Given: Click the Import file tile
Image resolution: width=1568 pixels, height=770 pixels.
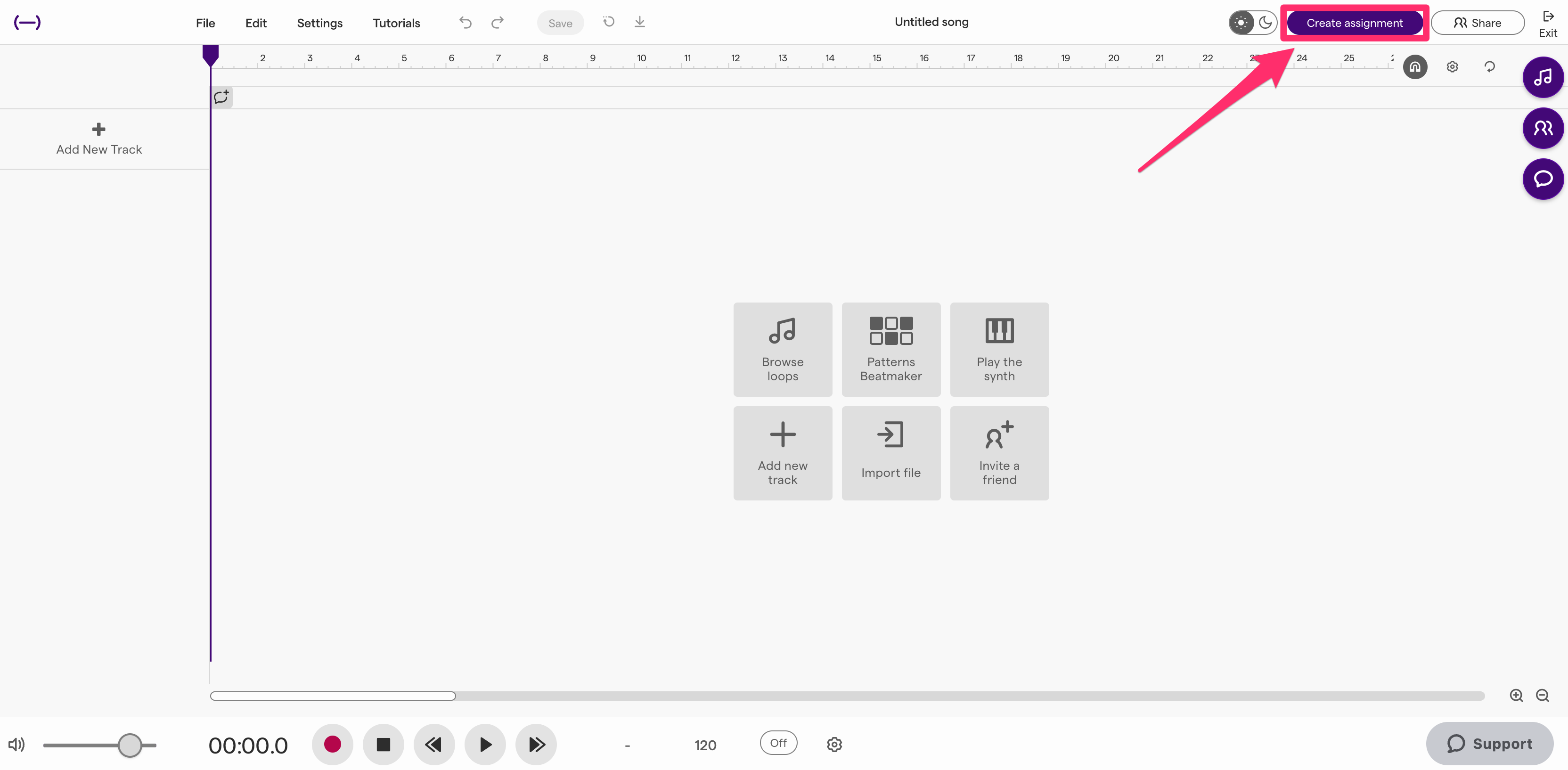Looking at the screenshot, I should [890, 453].
